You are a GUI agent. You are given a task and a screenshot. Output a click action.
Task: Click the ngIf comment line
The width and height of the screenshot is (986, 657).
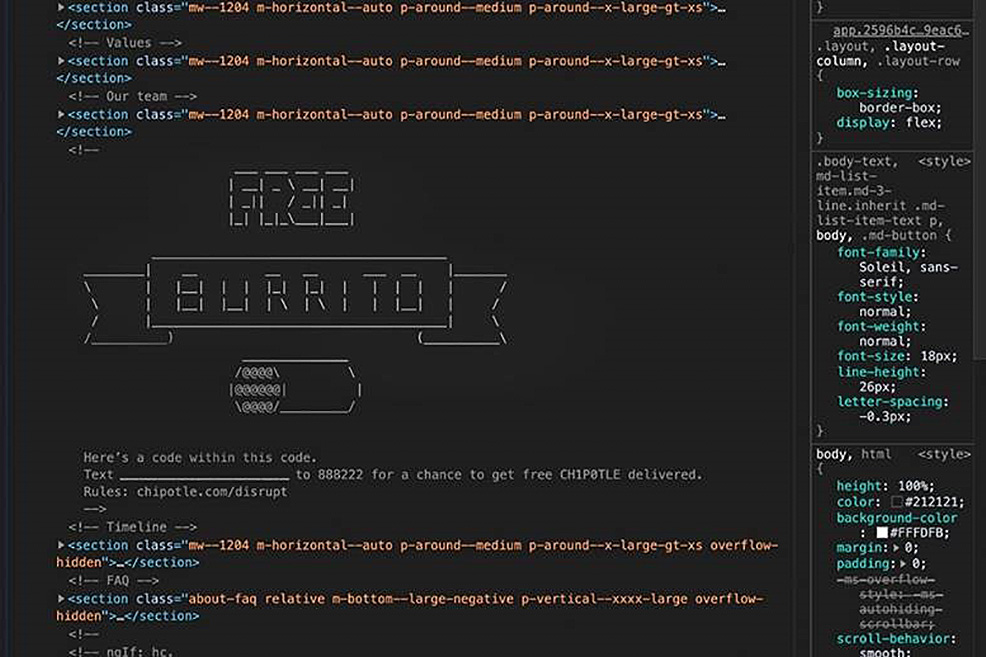[x=120, y=651]
